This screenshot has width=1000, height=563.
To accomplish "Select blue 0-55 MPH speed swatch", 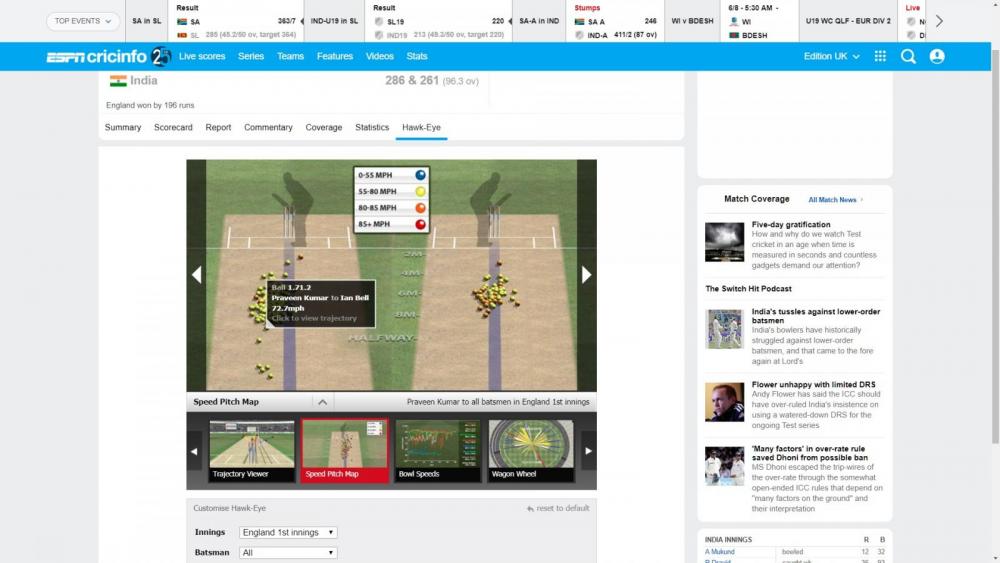I will [x=420, y=175].
